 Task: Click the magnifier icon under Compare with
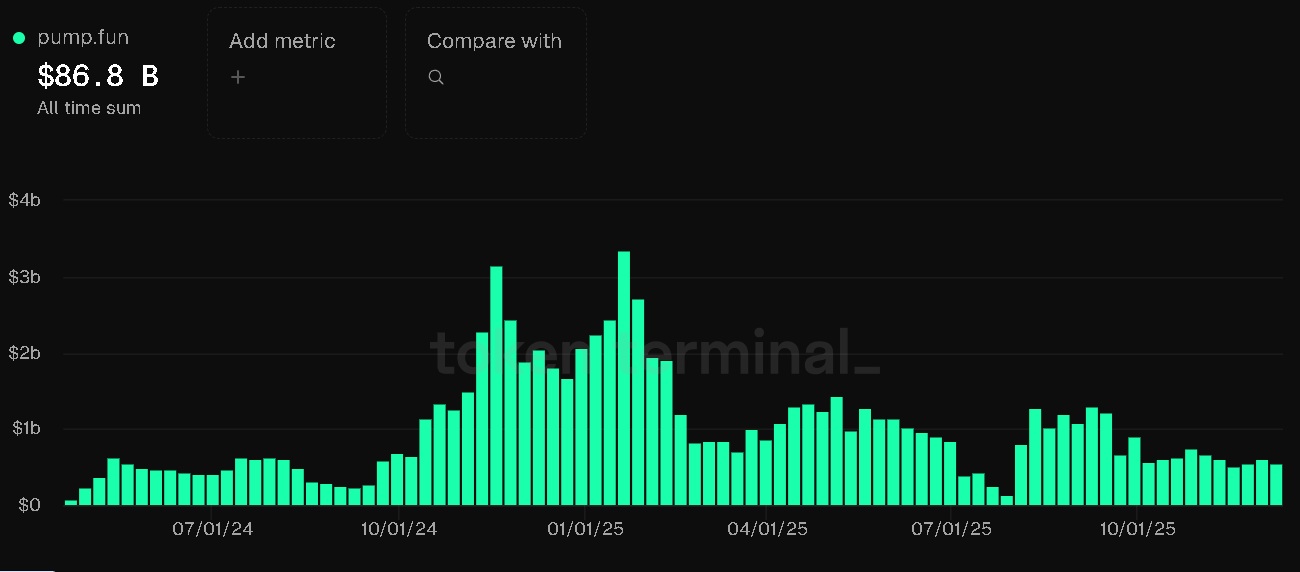pyautogui.click(x=436, y=77)
